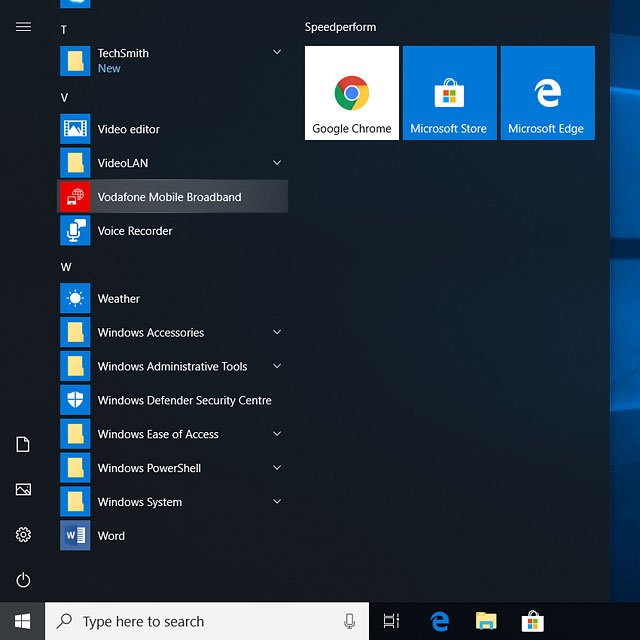Image resolution: width=640 pixels, height=640 pixels.
Task: Open the Google Chrome tile
Action: [x=352, y=93]
